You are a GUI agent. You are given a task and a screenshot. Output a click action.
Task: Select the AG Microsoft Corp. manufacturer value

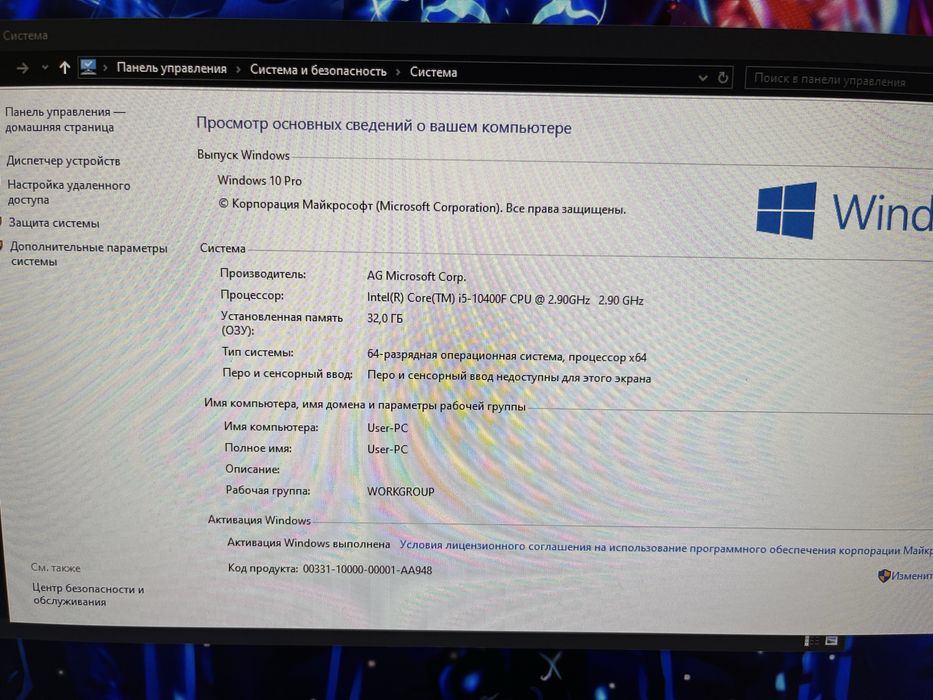416,276
